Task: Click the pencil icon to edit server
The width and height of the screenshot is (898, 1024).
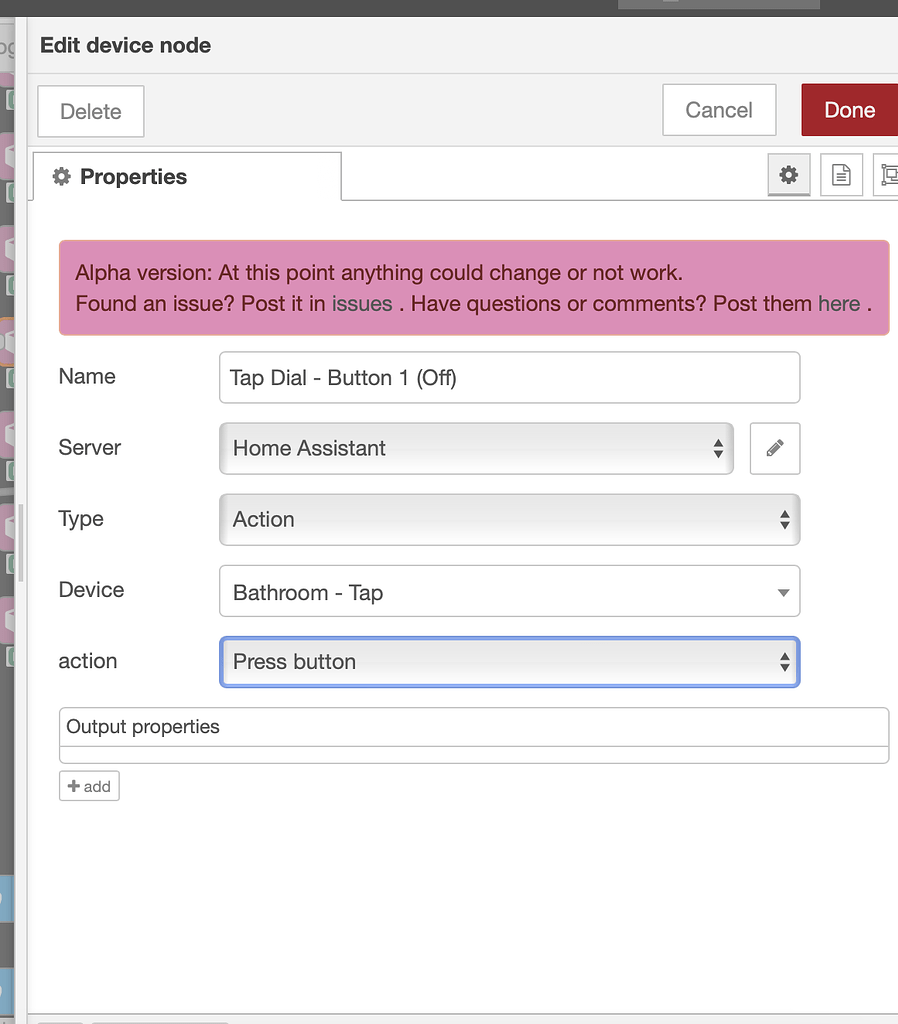Action: (774, 448)
